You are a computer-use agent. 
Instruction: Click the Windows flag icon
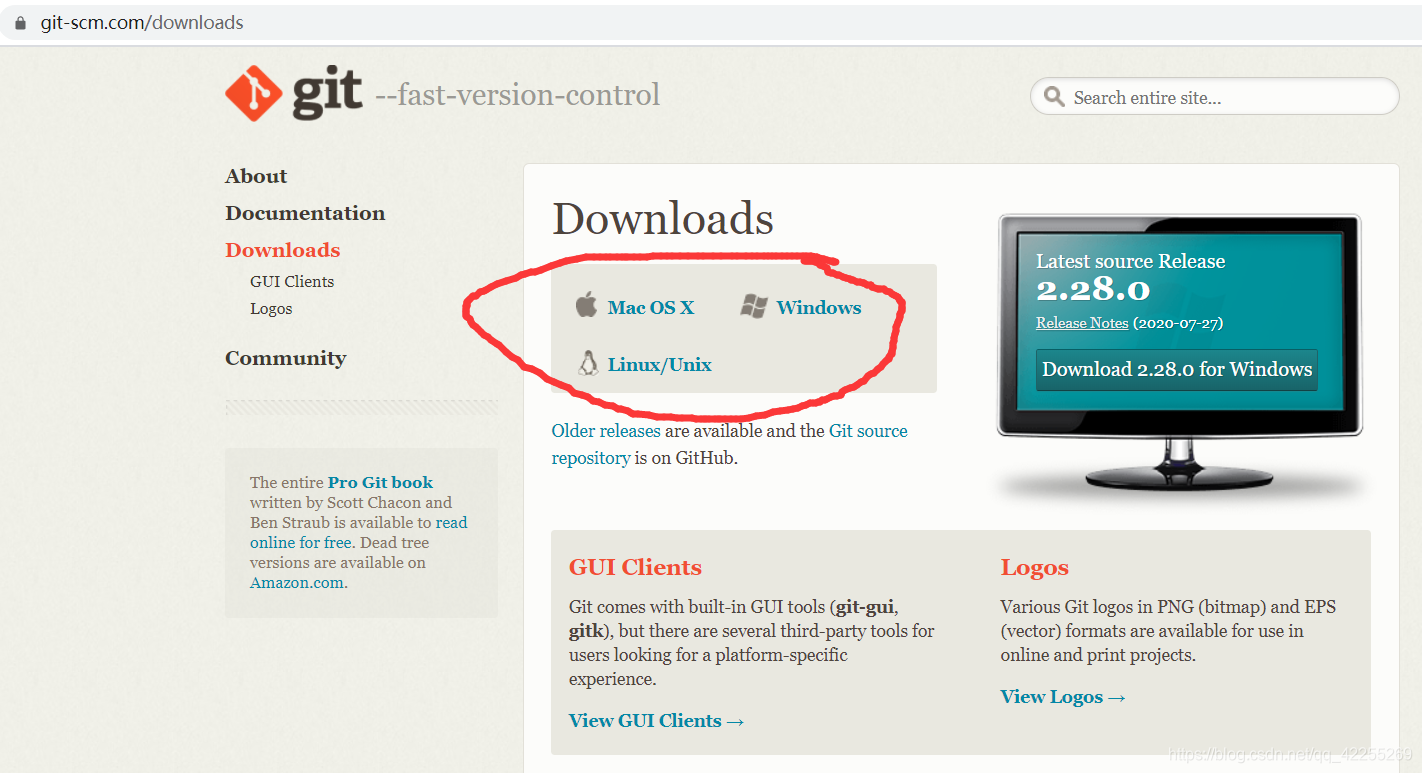pos(754,307)
